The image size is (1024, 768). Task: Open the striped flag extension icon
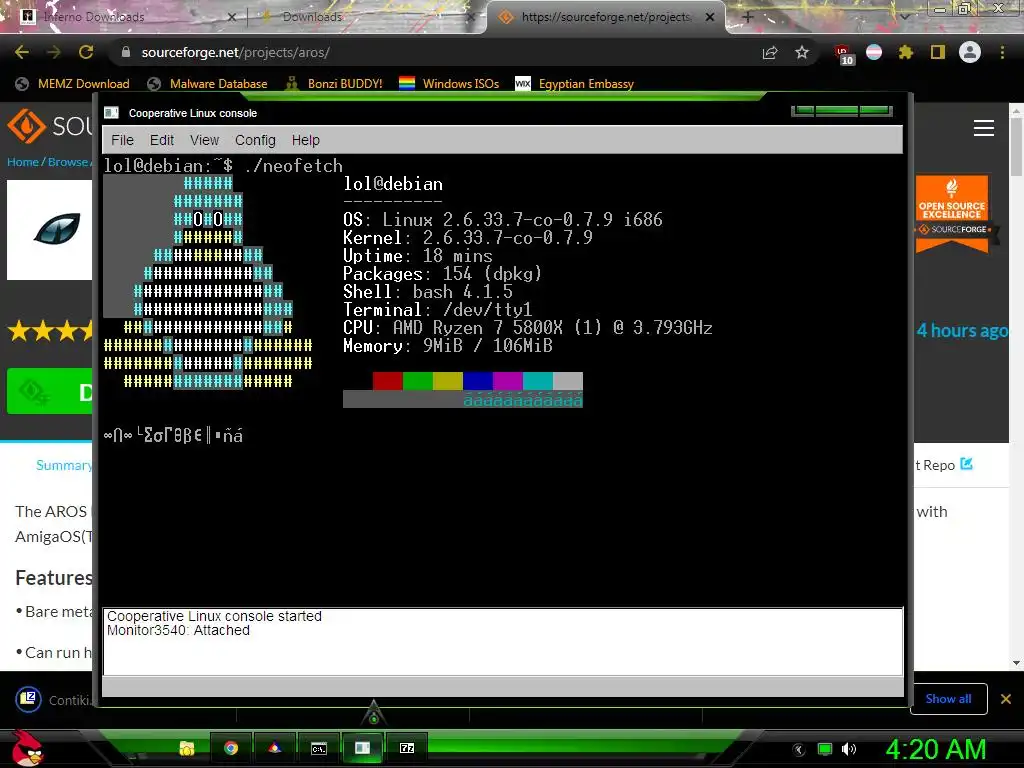click(874, 52)
